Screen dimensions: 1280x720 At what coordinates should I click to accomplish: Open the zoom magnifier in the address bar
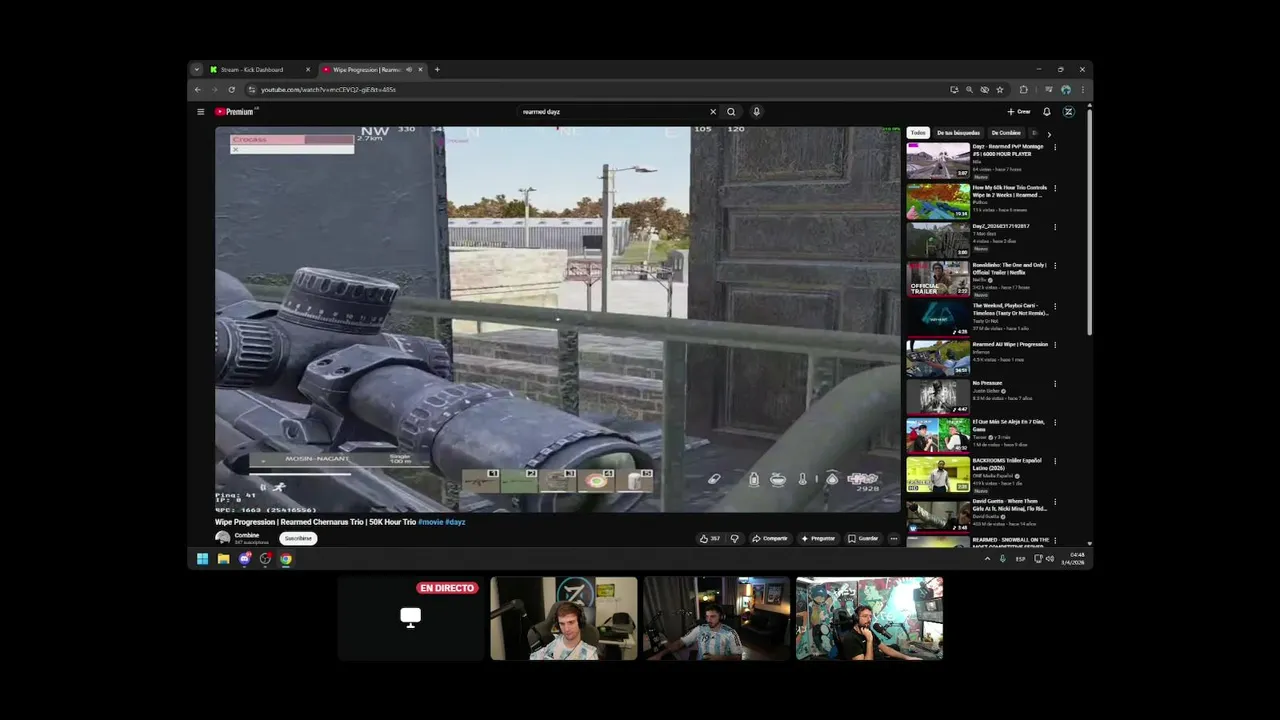pyautogui.click(x=969, y=89)
